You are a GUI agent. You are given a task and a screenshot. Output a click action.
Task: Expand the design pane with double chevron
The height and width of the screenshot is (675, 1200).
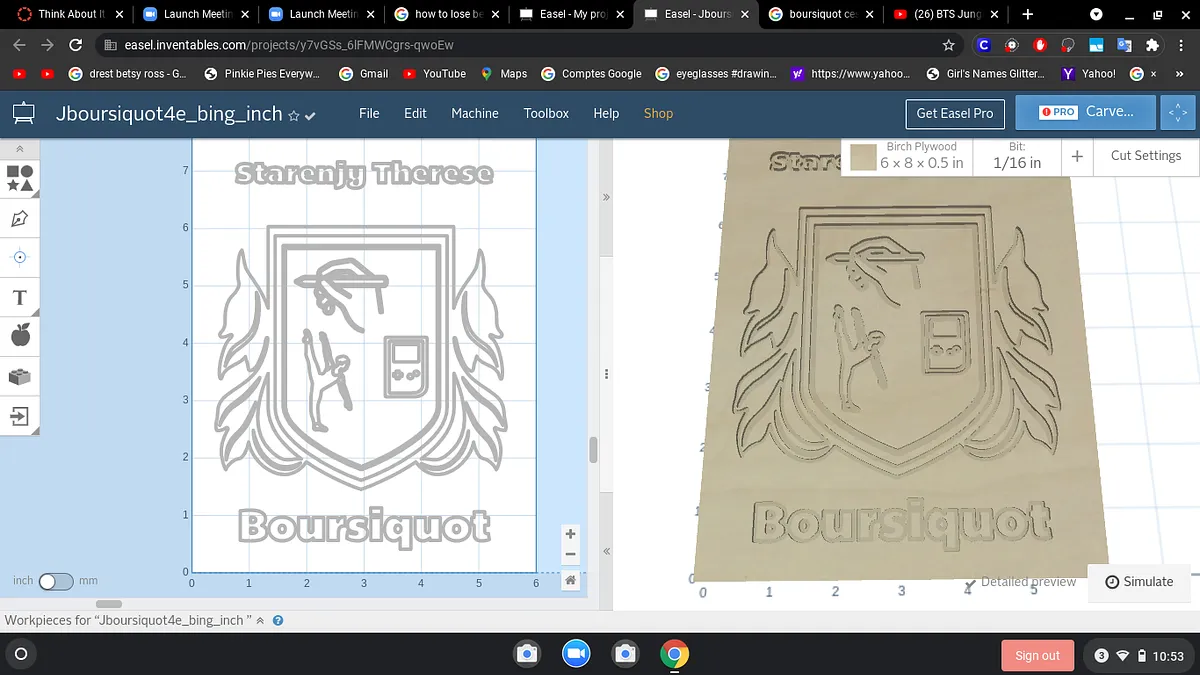click(x=606, y=198)
